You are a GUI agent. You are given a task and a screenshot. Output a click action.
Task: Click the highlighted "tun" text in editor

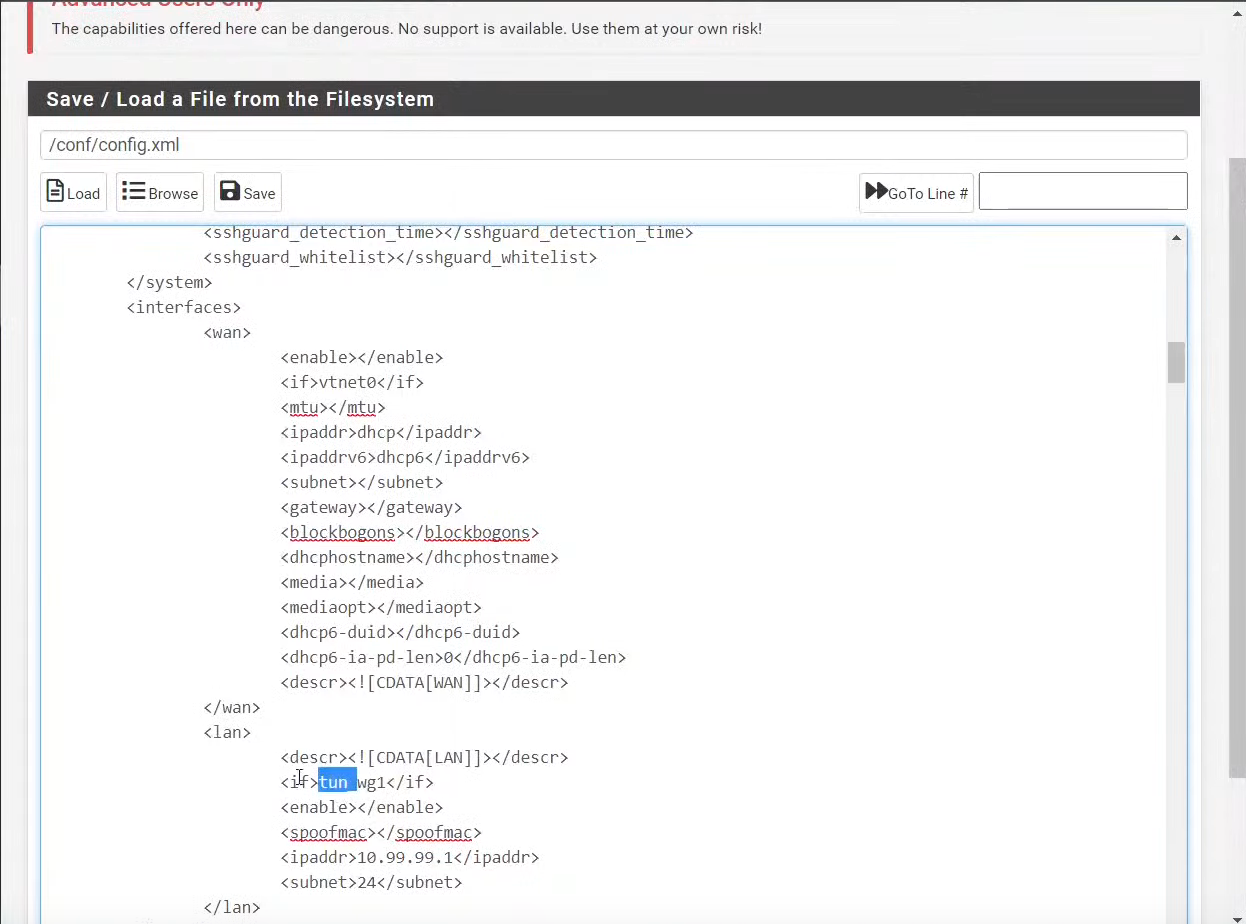tap(335, 782)
